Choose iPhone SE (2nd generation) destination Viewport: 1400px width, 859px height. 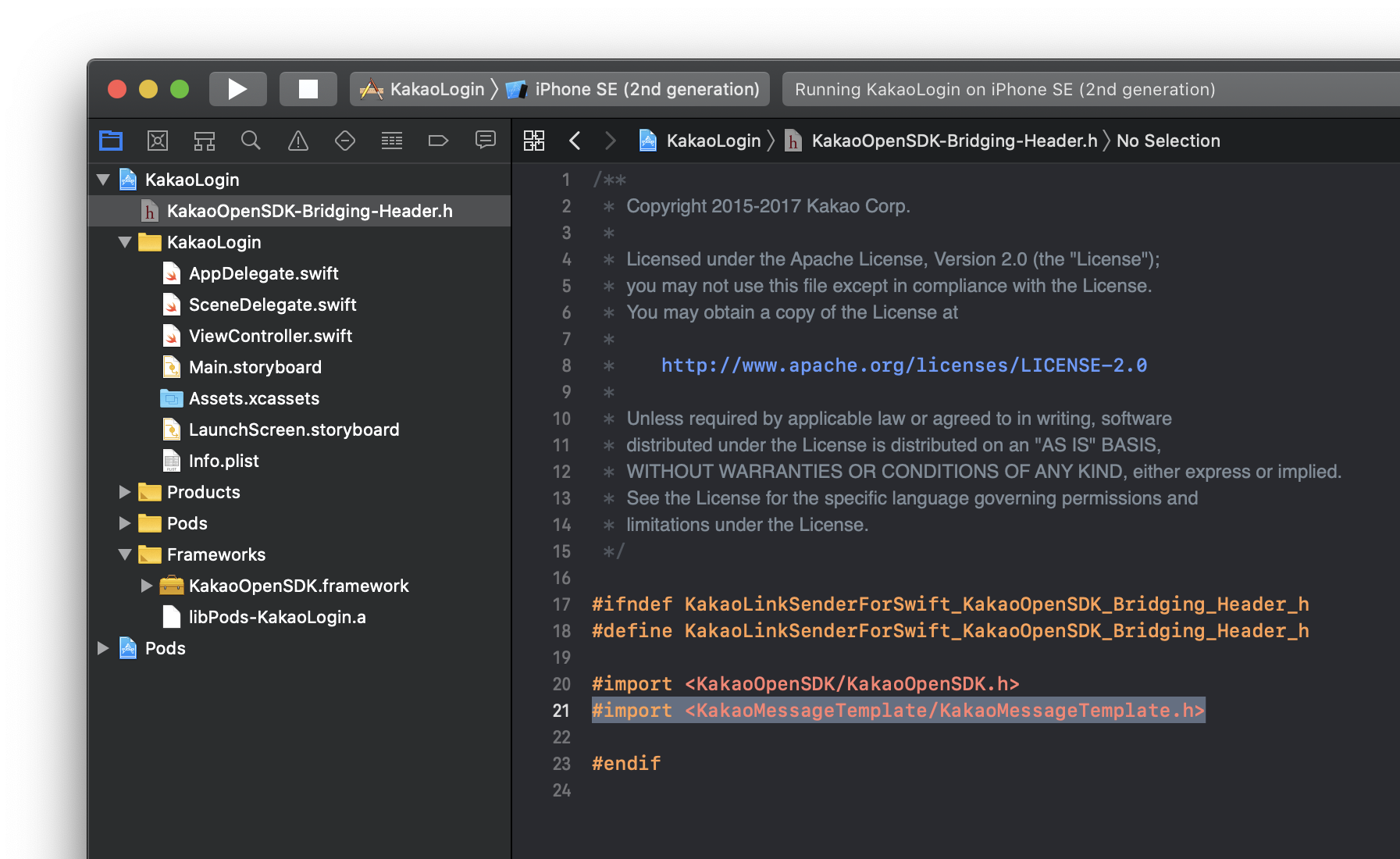[633, 89]
